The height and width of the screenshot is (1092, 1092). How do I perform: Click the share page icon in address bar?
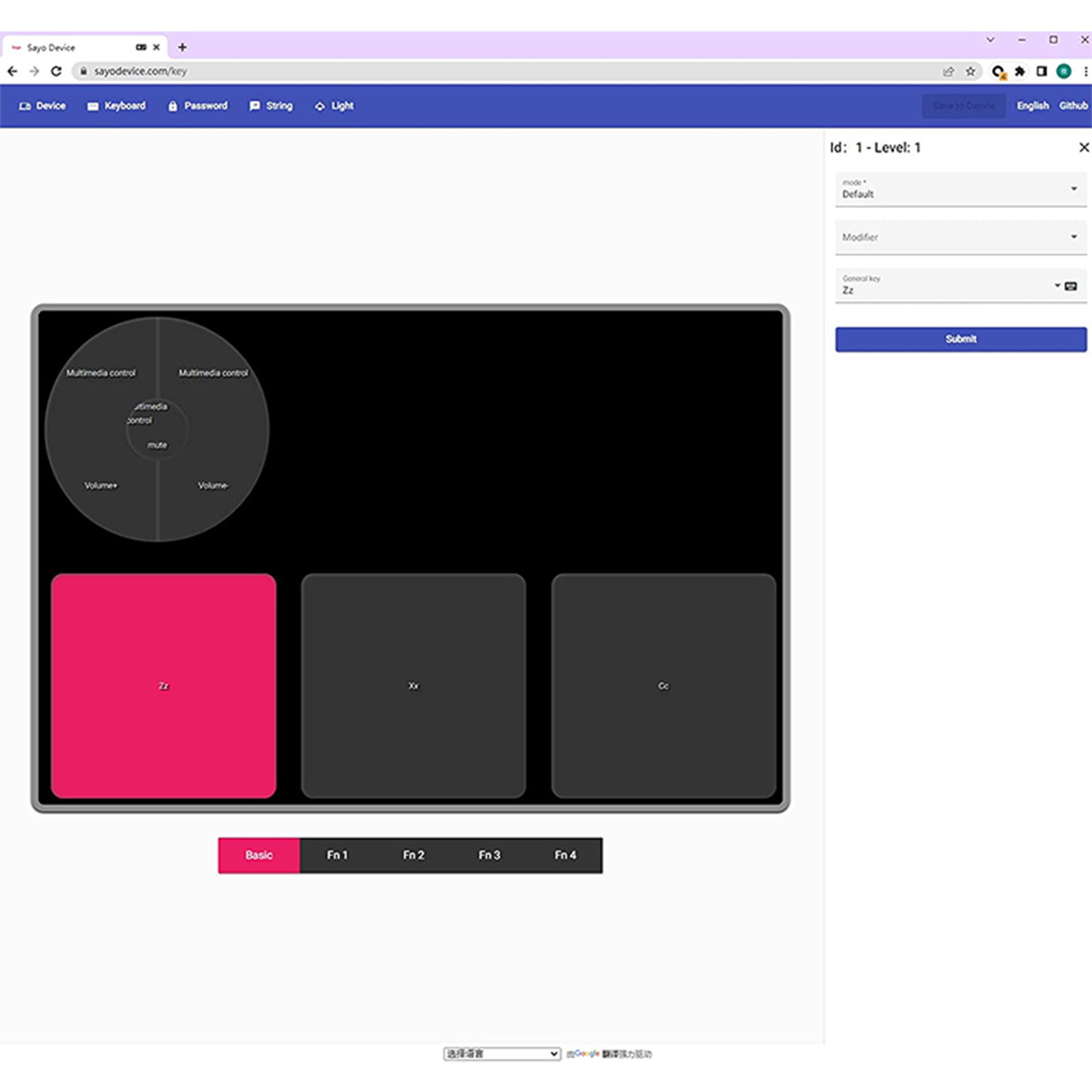(948, 71)
